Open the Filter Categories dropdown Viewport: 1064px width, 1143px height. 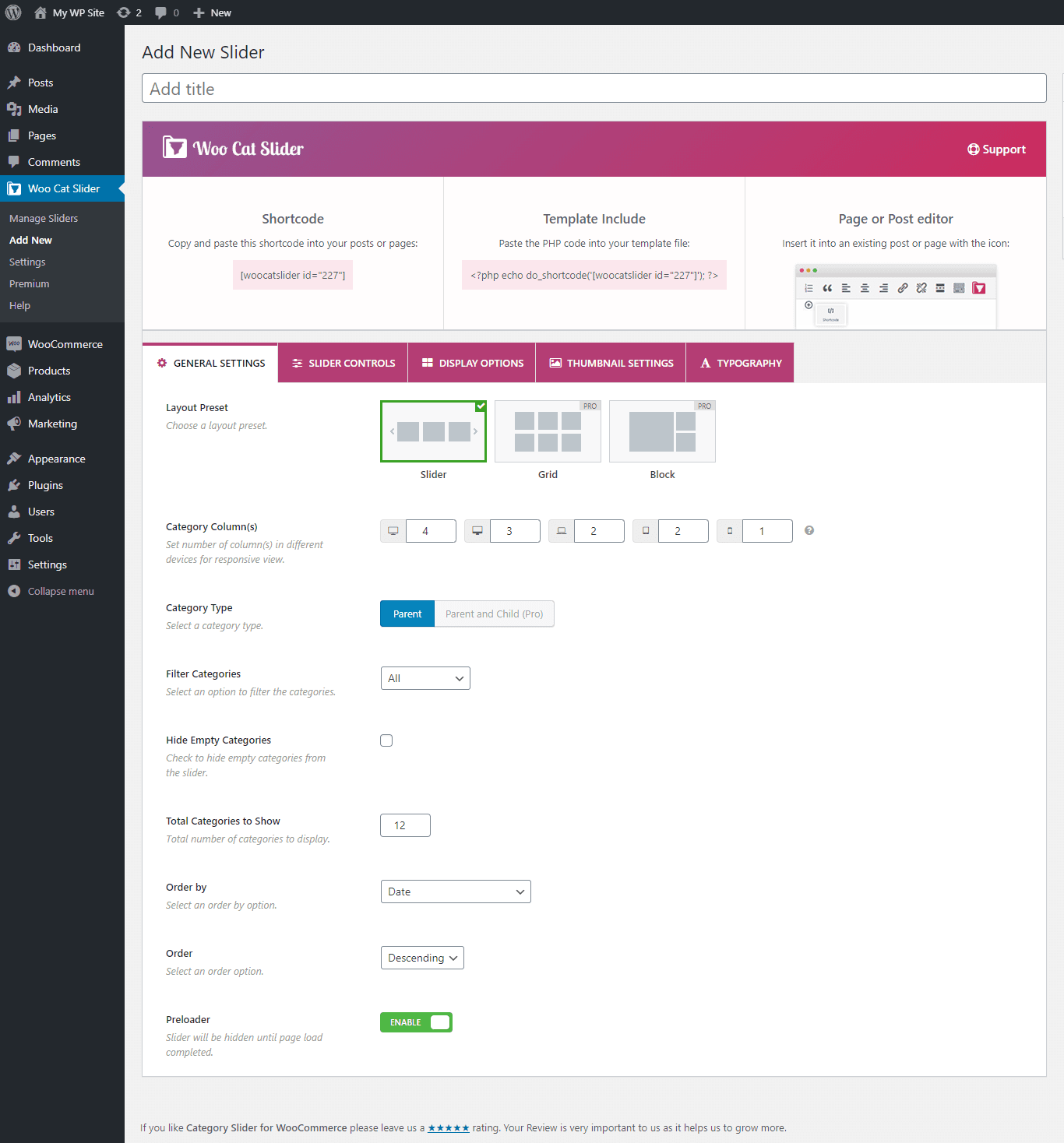(x=425, y=678)
